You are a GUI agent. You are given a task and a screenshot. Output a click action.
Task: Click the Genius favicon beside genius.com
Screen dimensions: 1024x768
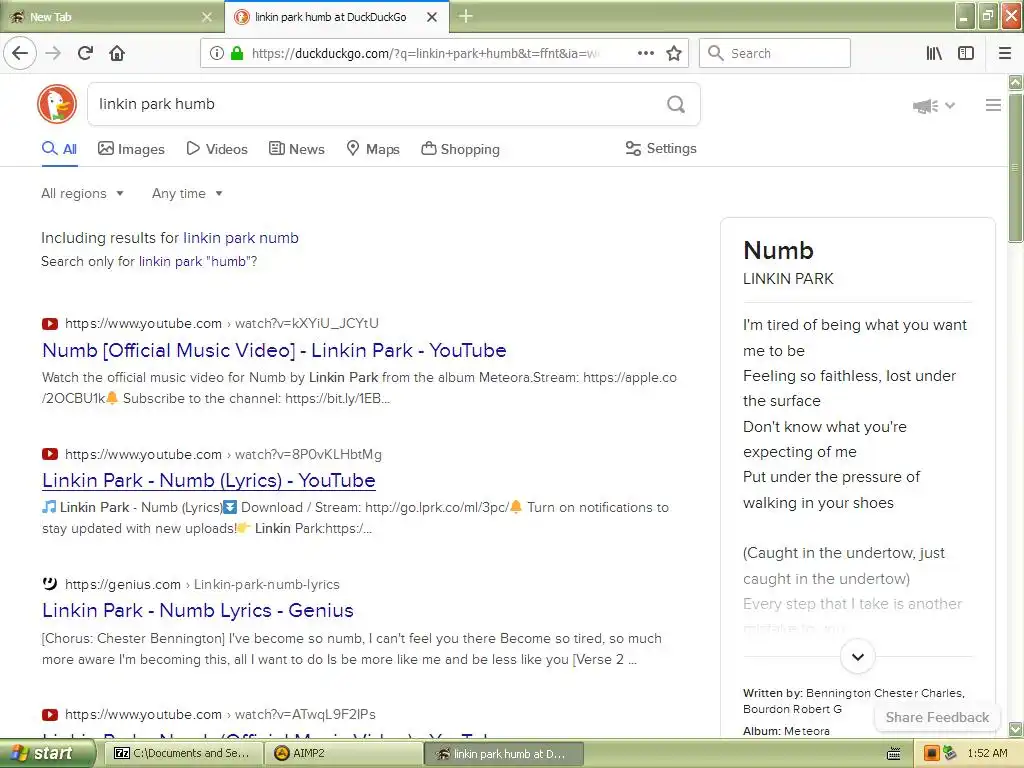tap(50, 583)
